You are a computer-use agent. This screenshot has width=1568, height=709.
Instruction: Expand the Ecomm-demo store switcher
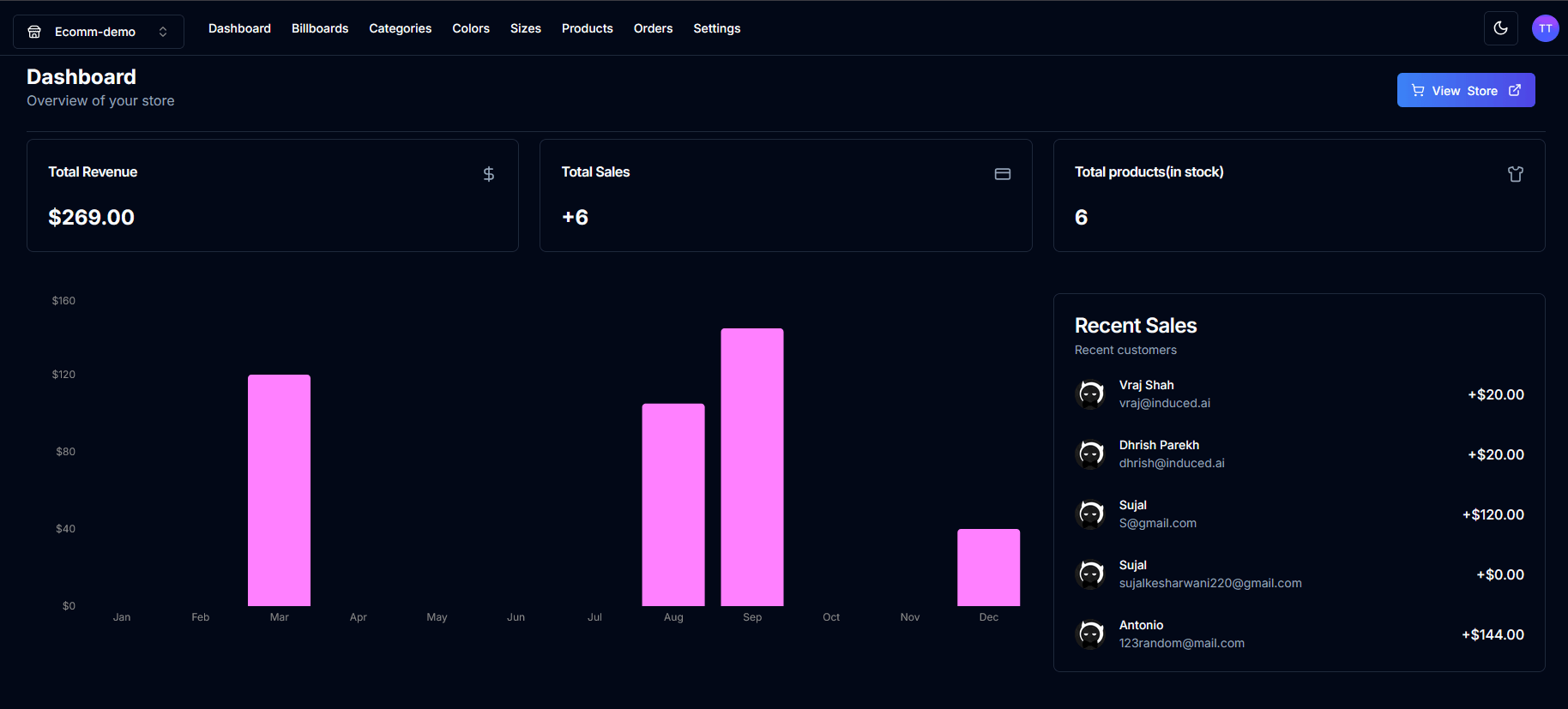(x=98, y=32)
